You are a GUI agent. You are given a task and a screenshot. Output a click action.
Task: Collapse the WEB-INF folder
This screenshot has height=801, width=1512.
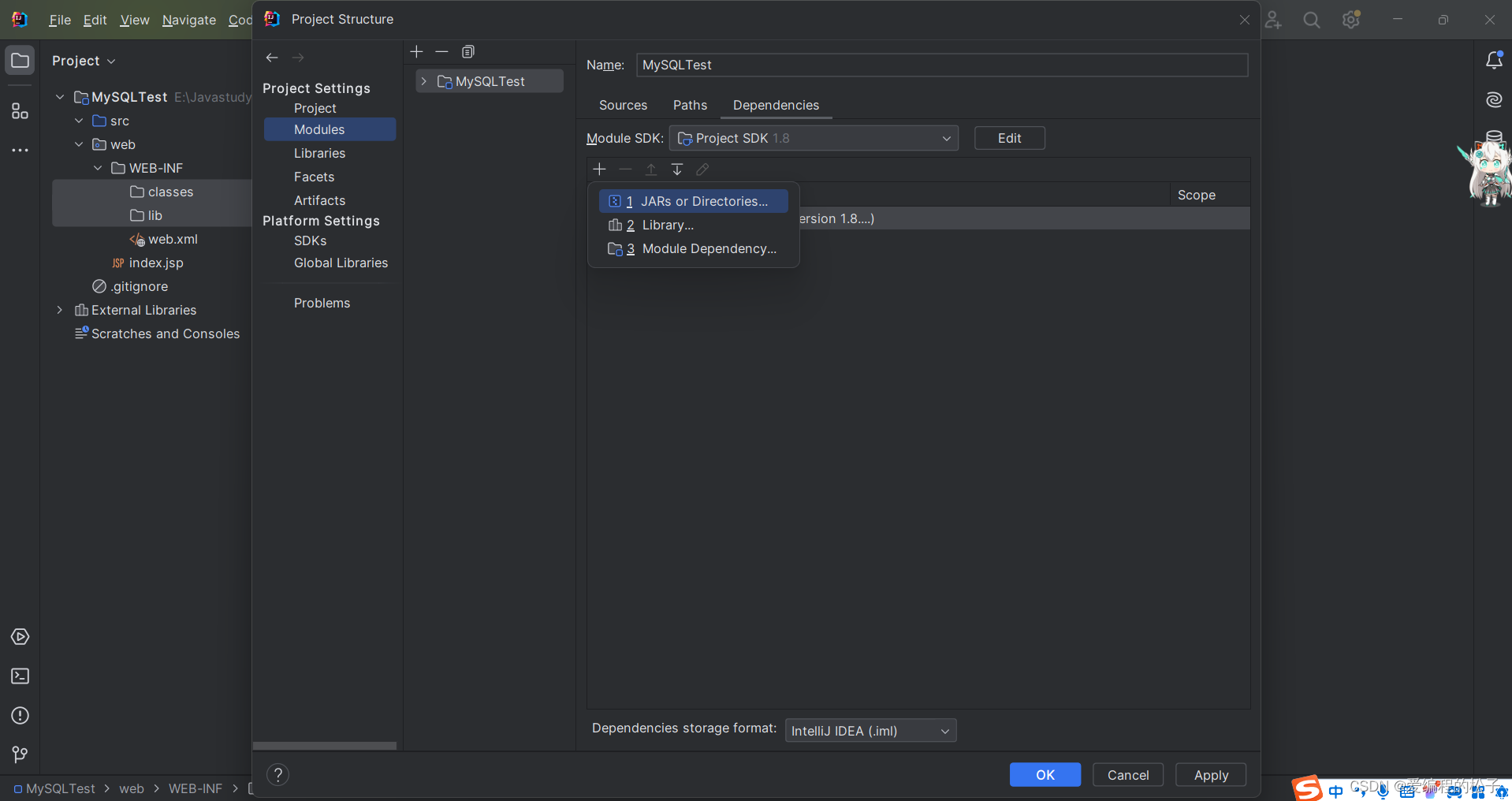pyautogui.click(x=98, y=168)
